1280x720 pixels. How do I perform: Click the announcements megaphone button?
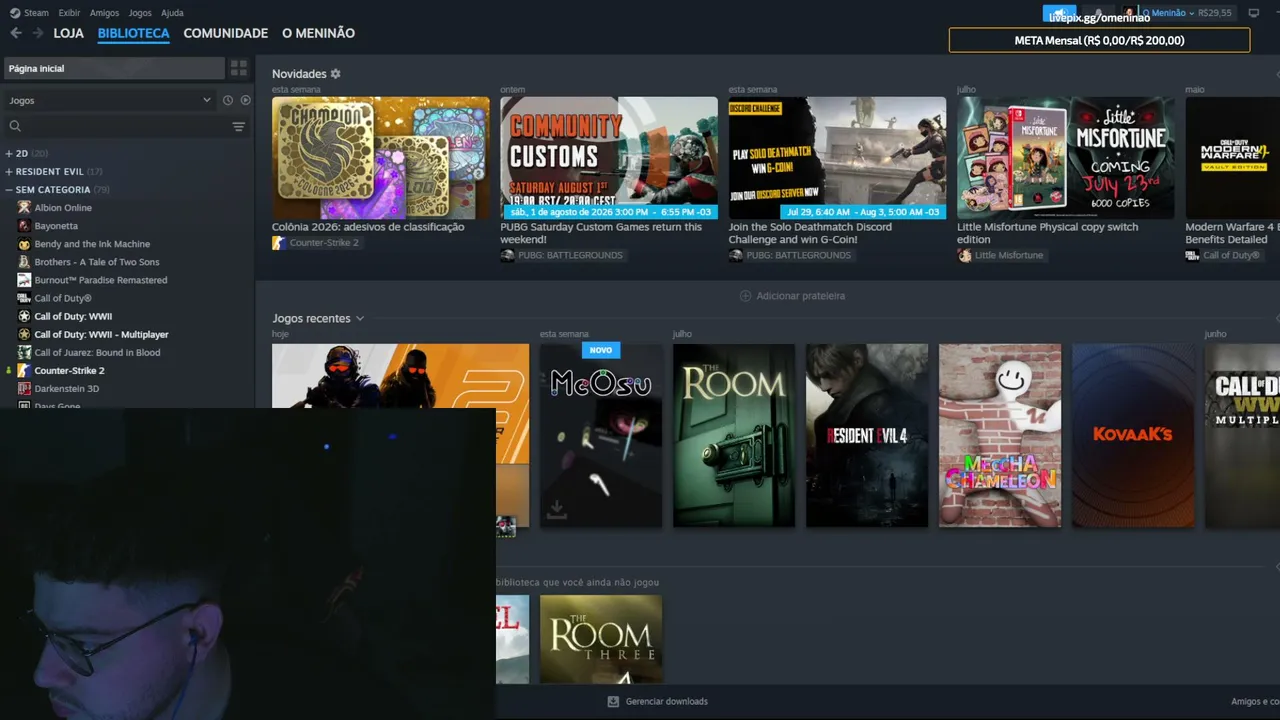(x=1059, y=13)
